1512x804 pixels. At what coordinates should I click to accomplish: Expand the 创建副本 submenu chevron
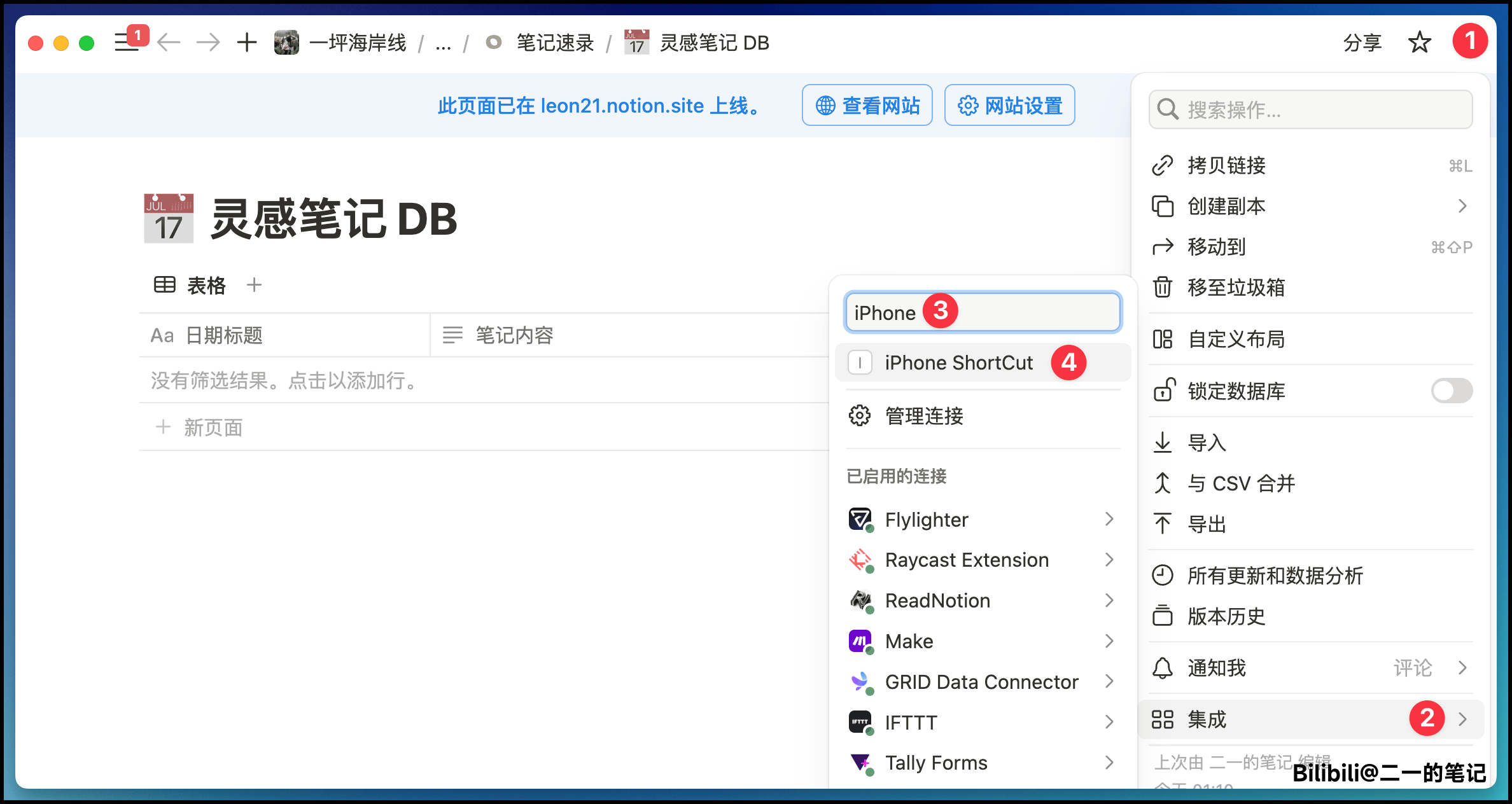1462,206
